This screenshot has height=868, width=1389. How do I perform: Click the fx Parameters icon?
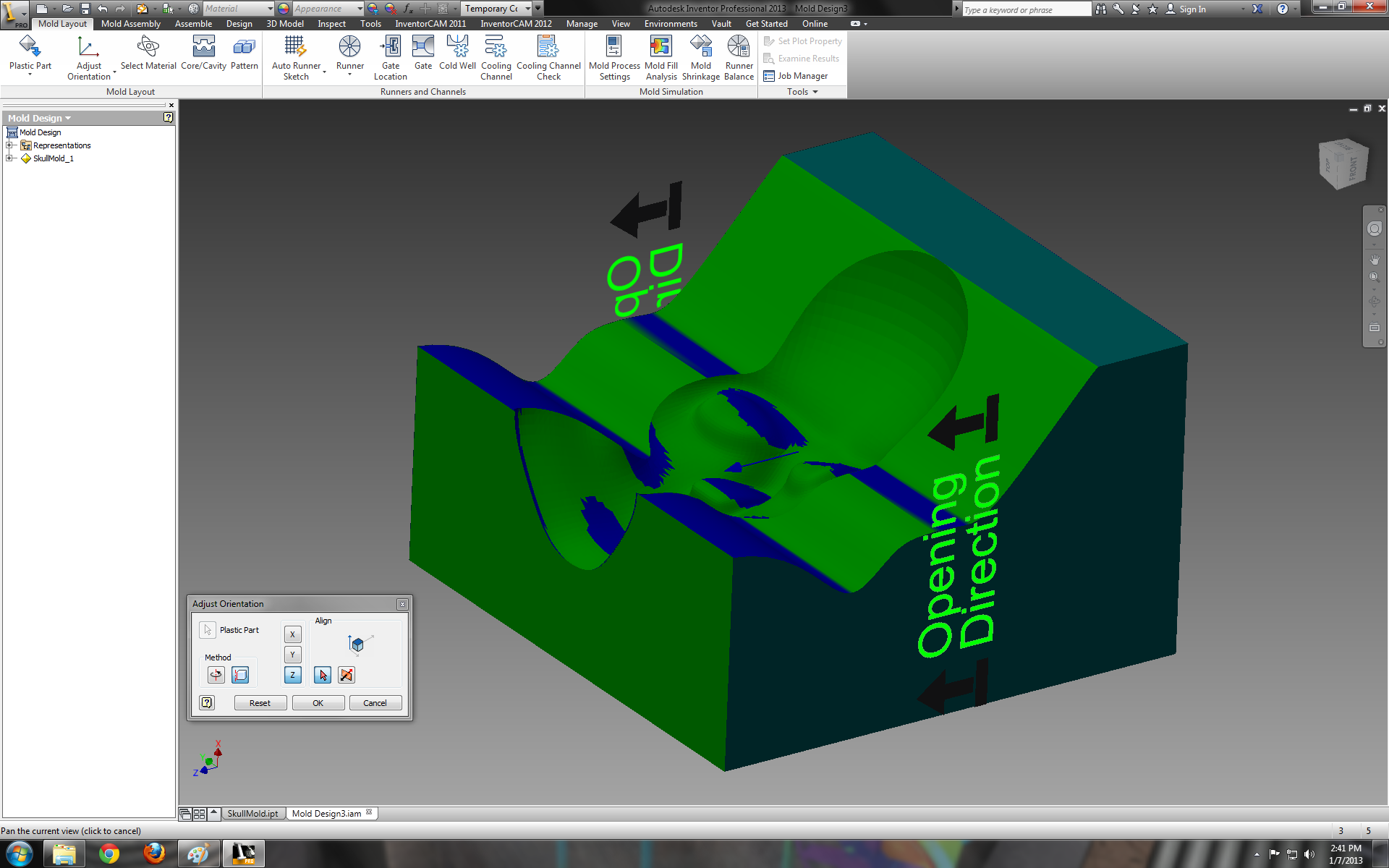tap(408, 9)
